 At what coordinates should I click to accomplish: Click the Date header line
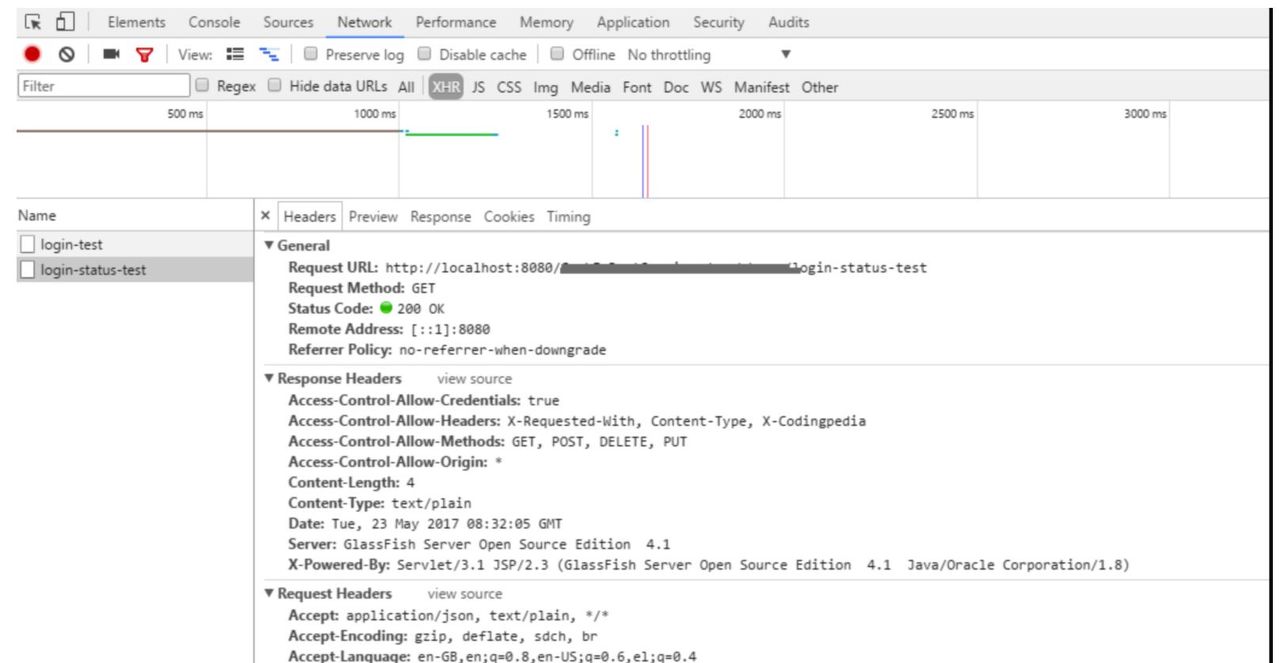tap(425, 523)
